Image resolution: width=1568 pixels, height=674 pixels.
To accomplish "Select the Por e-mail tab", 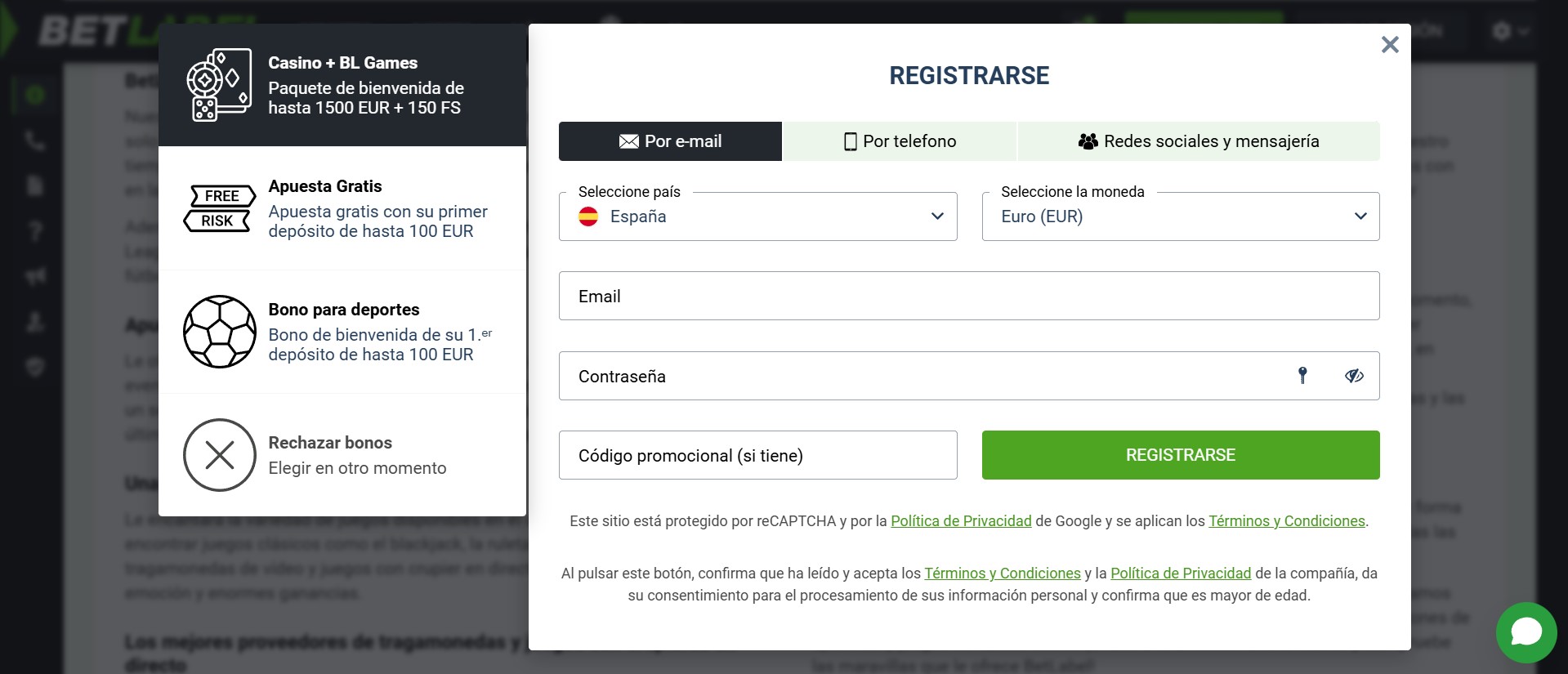I will [x=670, y=141].
